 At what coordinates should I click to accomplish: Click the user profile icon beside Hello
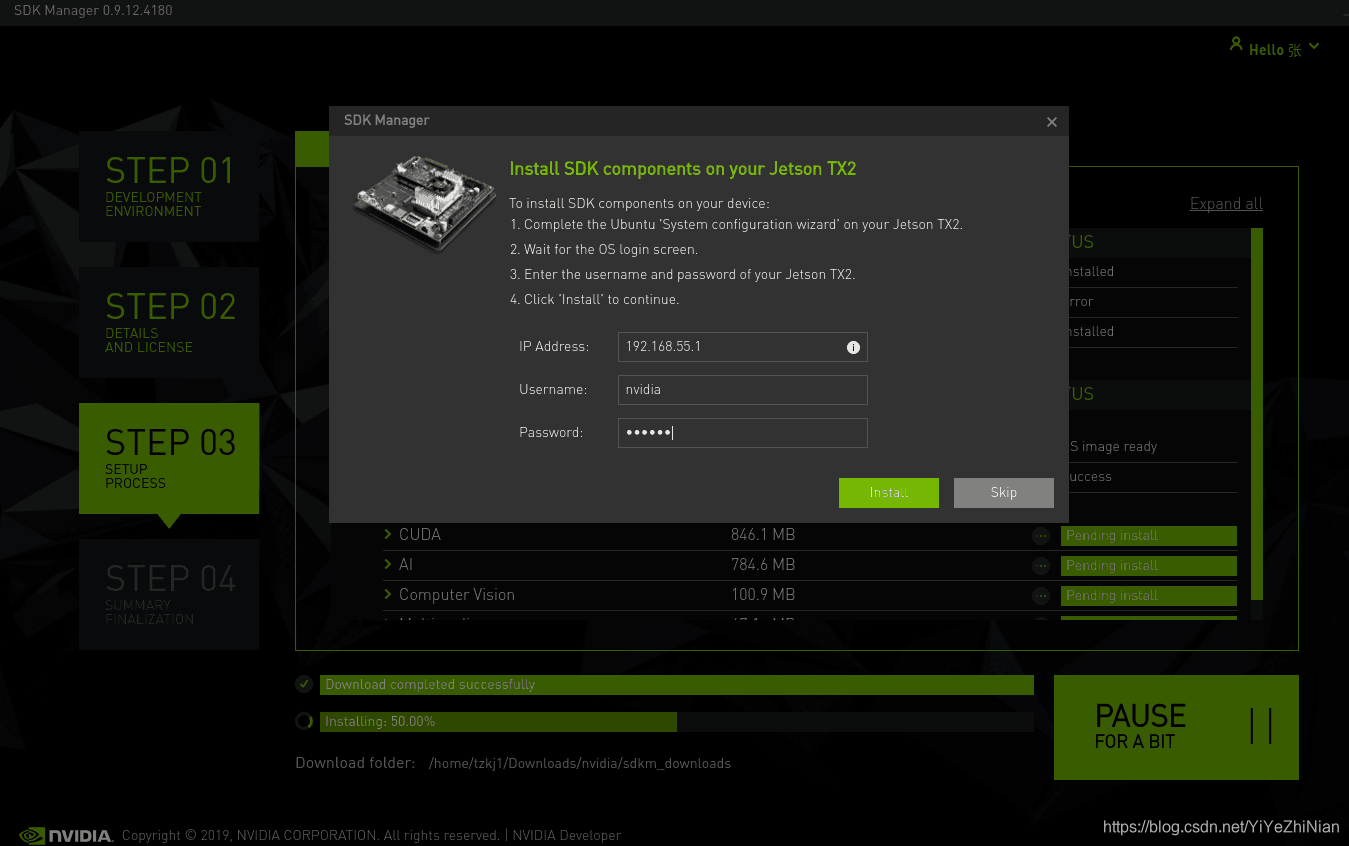(x=1236, y=45)
